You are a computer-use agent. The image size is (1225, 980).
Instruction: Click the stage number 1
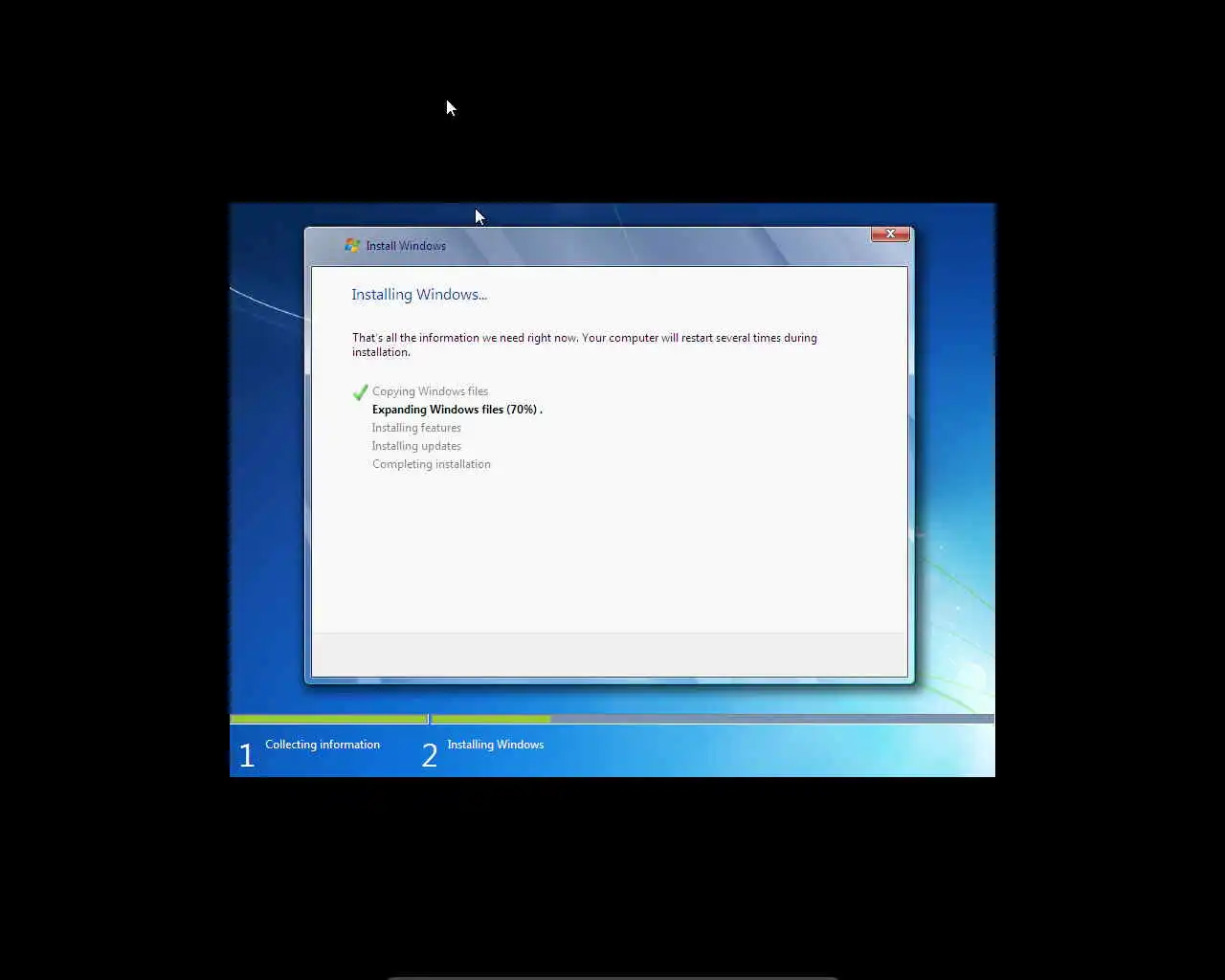(x=247, y=755)
